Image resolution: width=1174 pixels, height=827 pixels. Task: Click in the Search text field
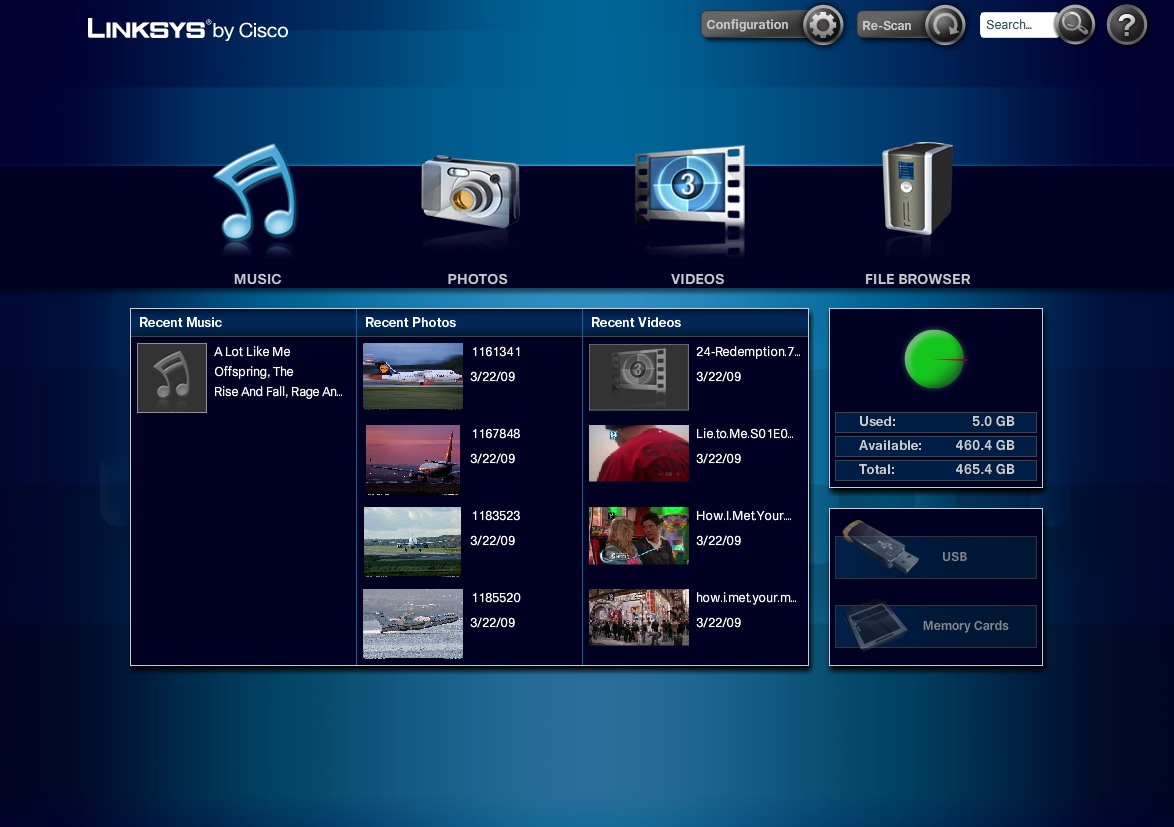pos(1015,25)
